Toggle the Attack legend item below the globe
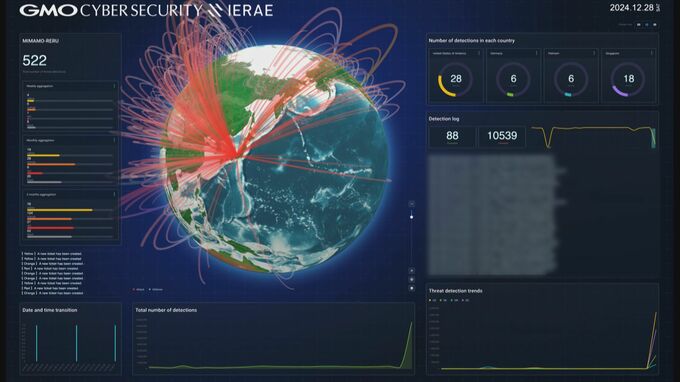The image size is (680, 382). pyautogui.click(x=139, y=290)
